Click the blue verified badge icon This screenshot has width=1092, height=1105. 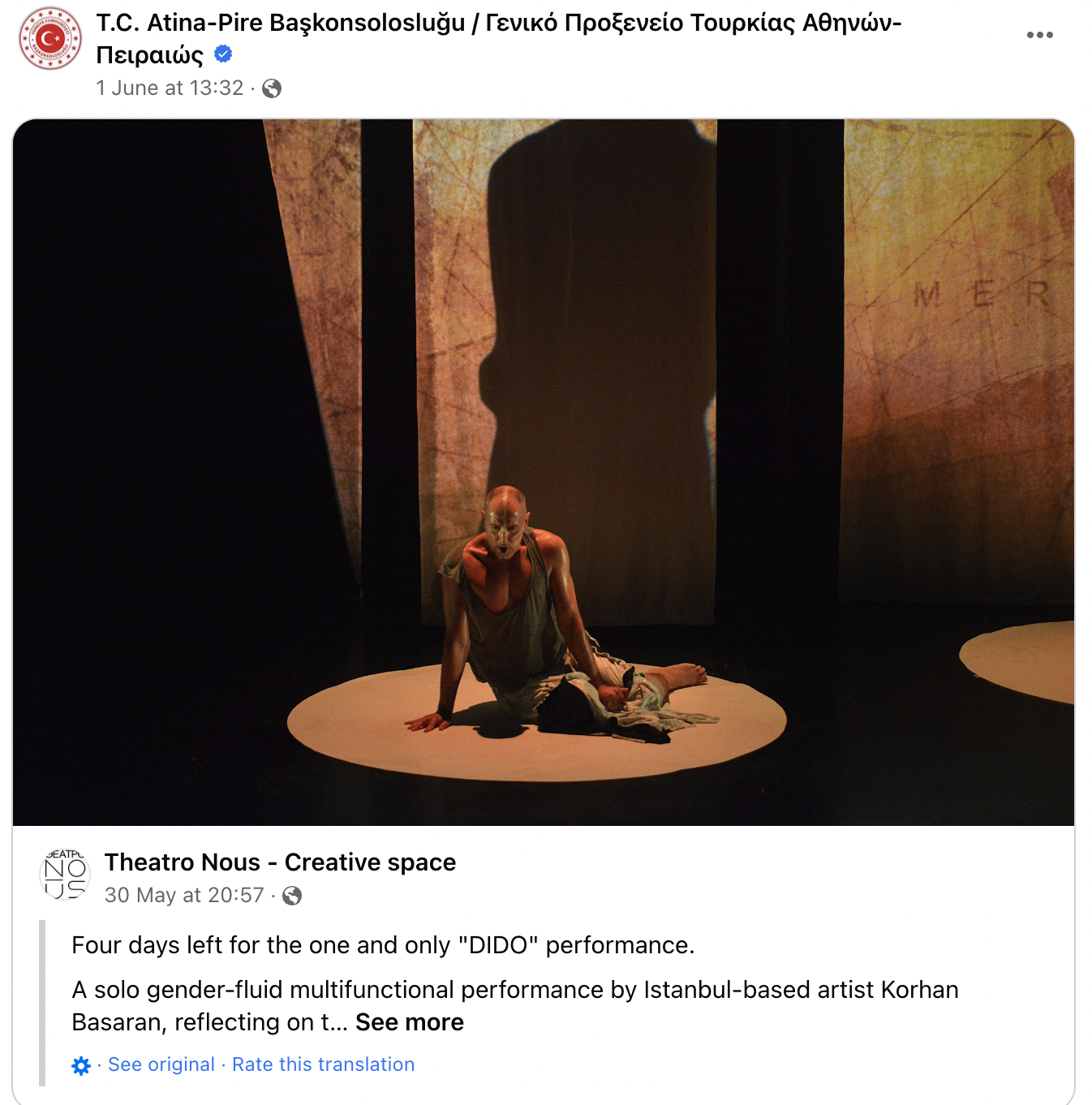tap(223, 54)
